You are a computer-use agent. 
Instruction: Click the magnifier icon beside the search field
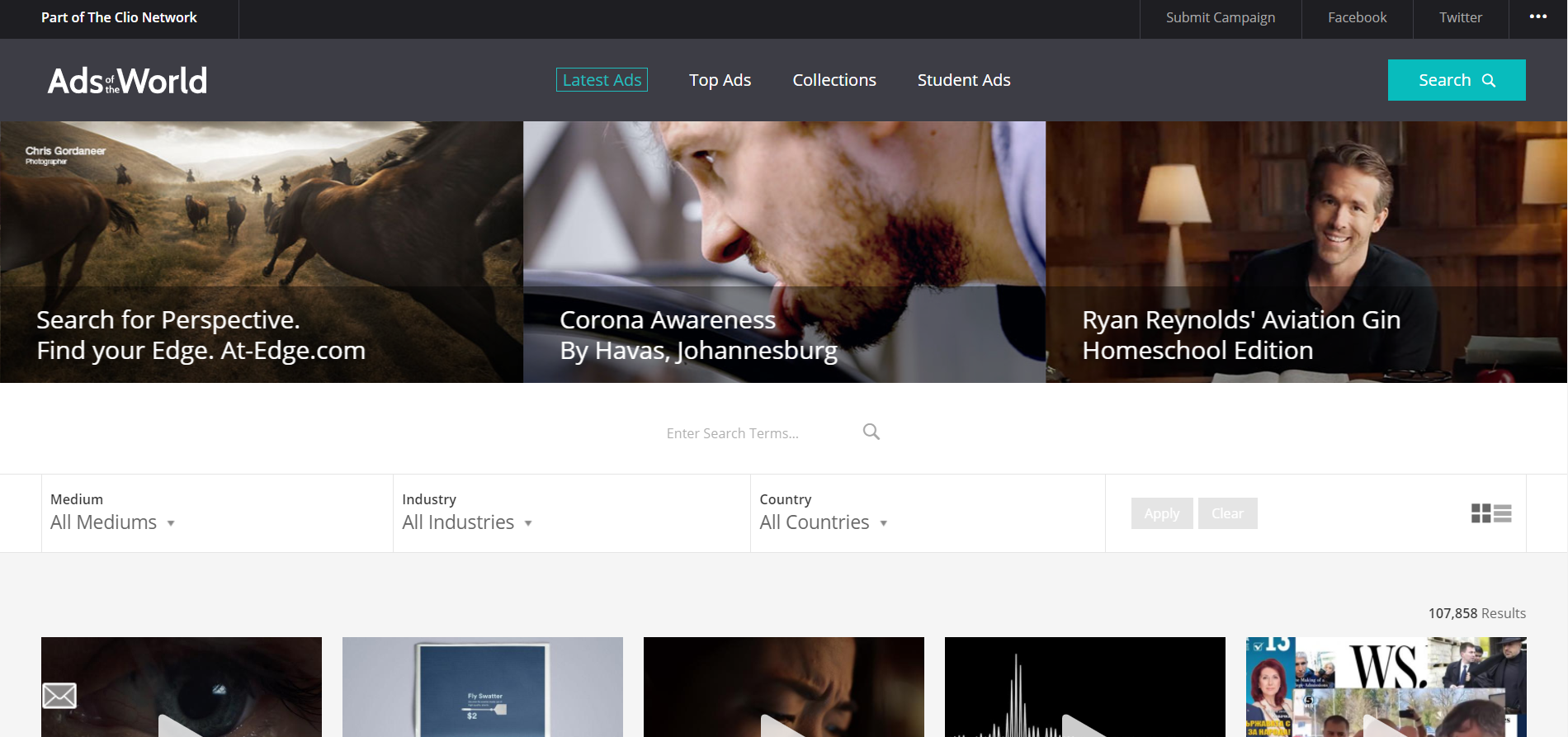coord(871,432)
